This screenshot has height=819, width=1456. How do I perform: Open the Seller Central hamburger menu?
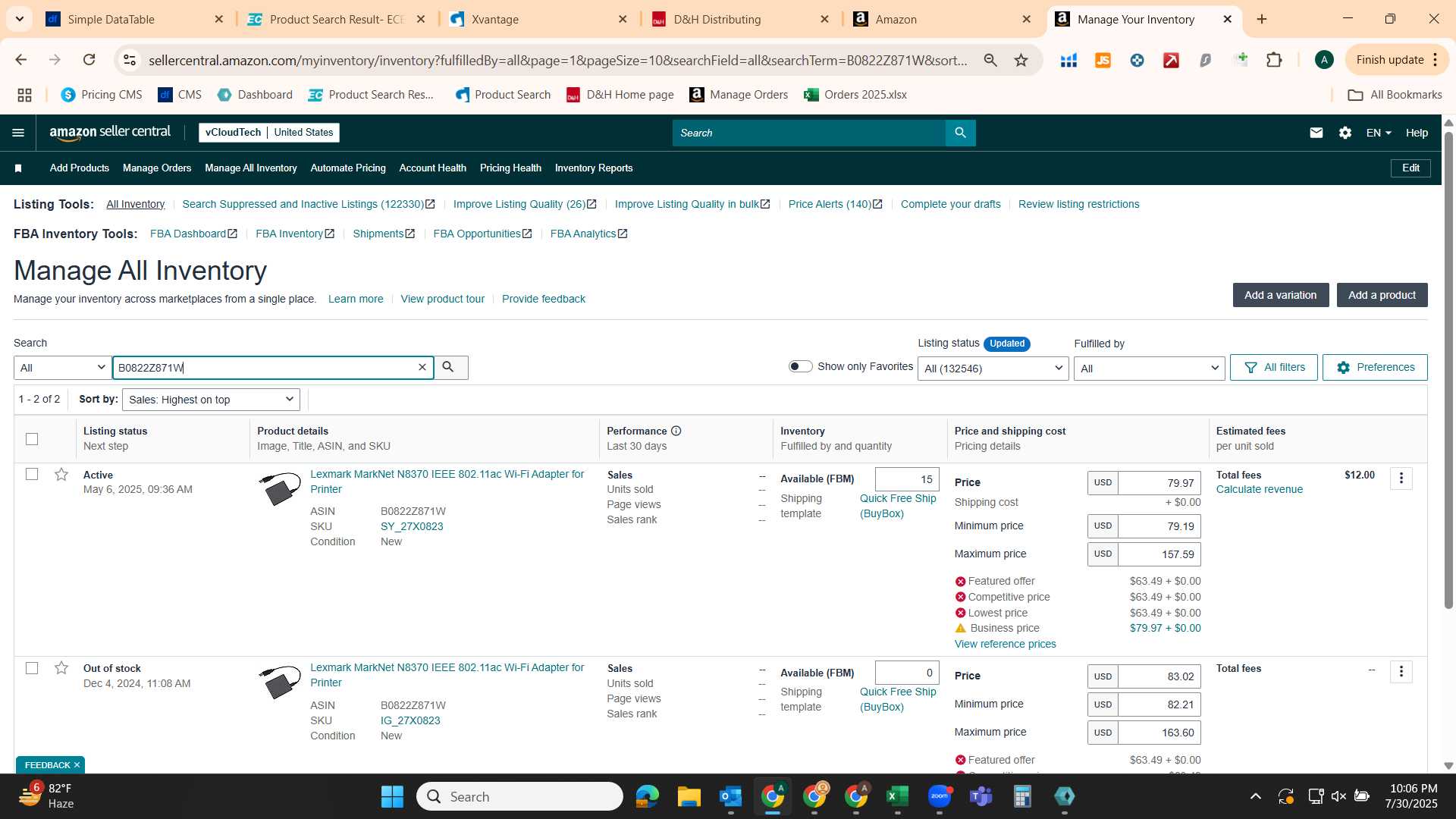coord(18,133)
